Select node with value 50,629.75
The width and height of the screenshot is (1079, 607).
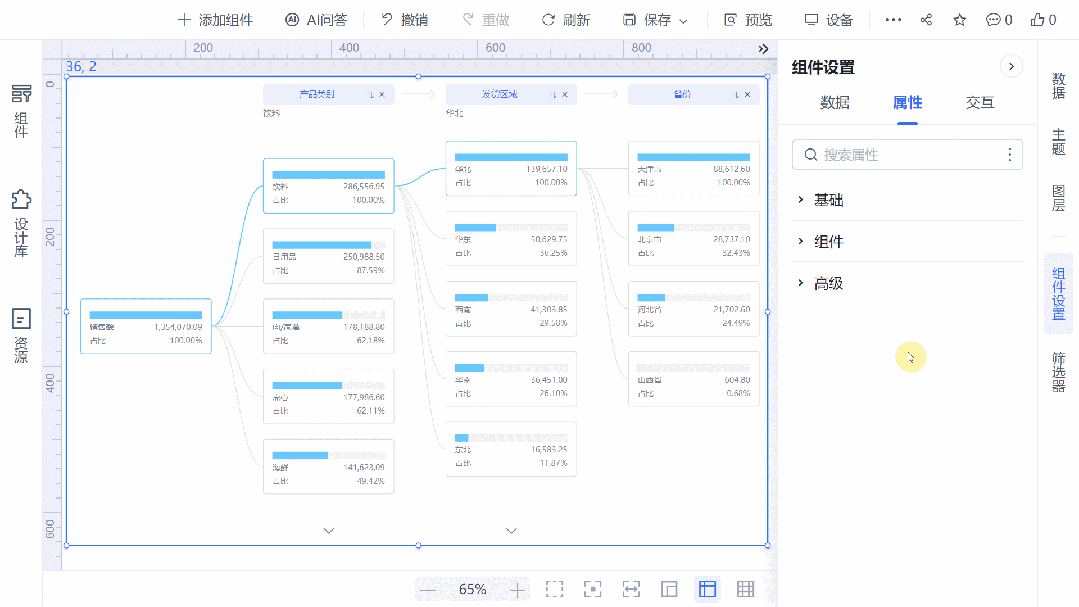coord(511,239)
